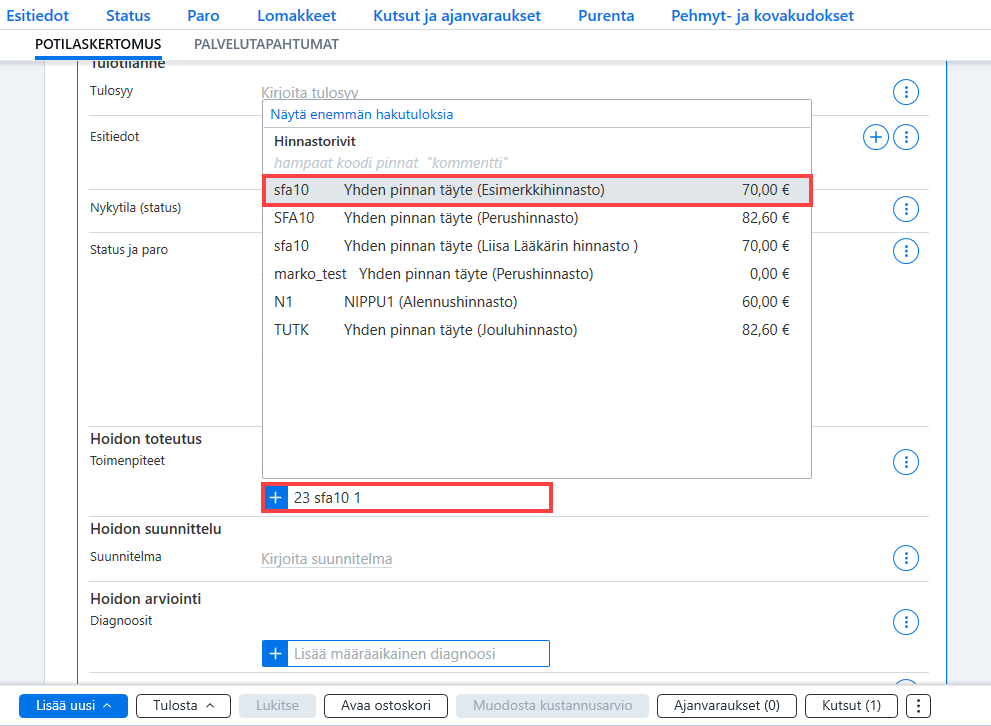
Task: Open the three-dot menu for Toimenpiteet
Action: 906,462
